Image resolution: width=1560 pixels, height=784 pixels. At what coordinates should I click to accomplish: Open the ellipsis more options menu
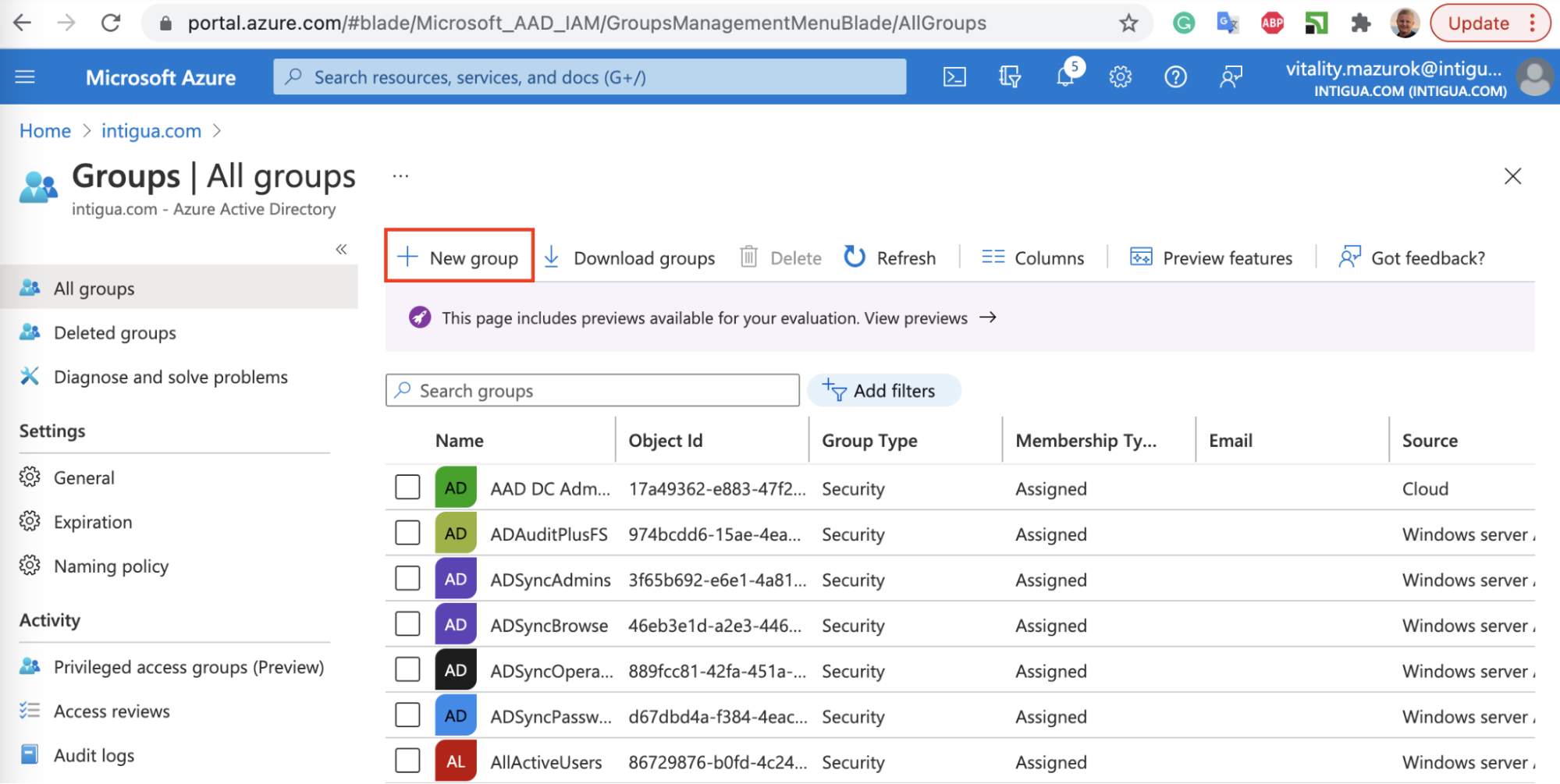coord(400,176)
